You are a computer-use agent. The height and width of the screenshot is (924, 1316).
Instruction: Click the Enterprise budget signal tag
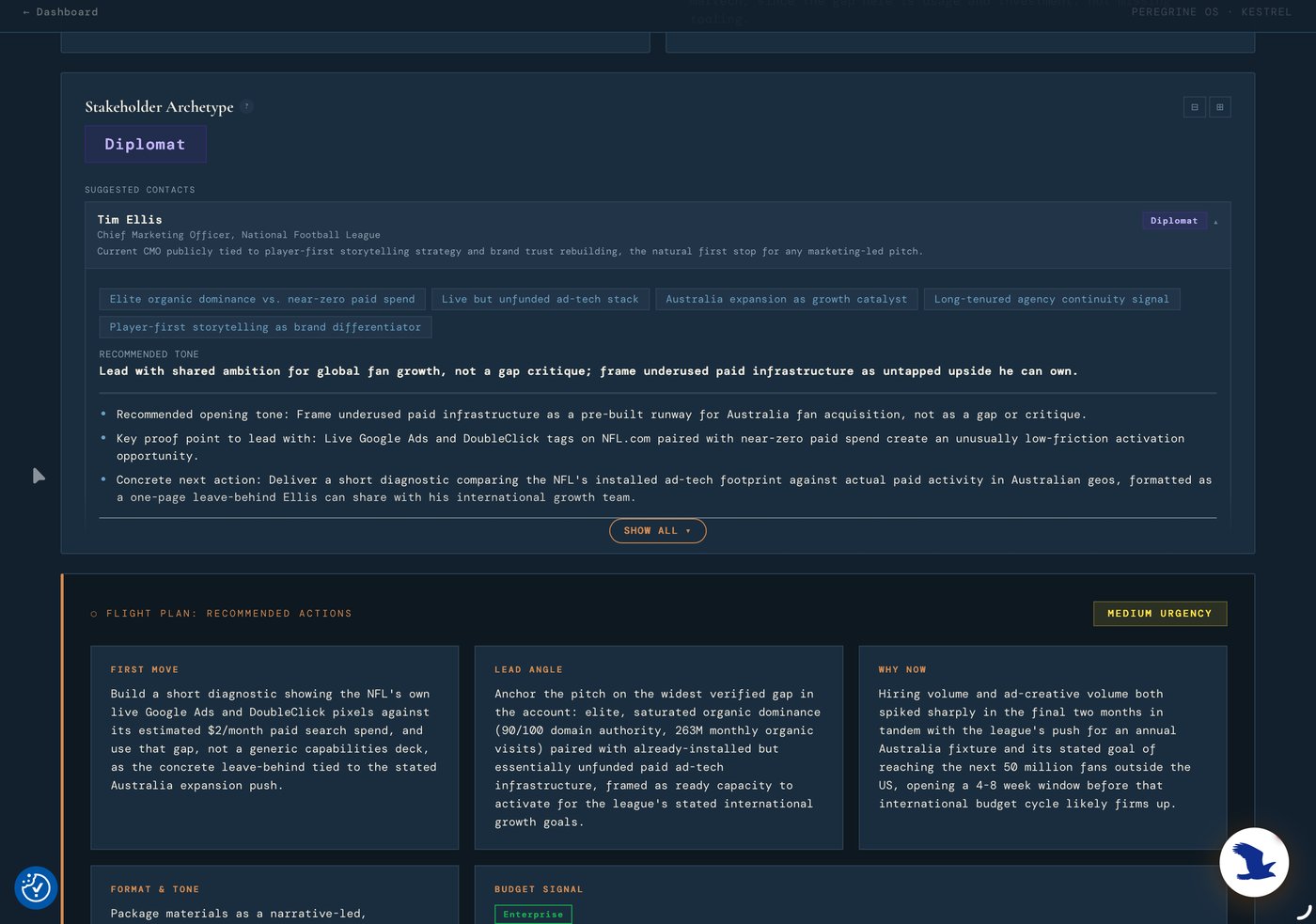pos(533,915)
